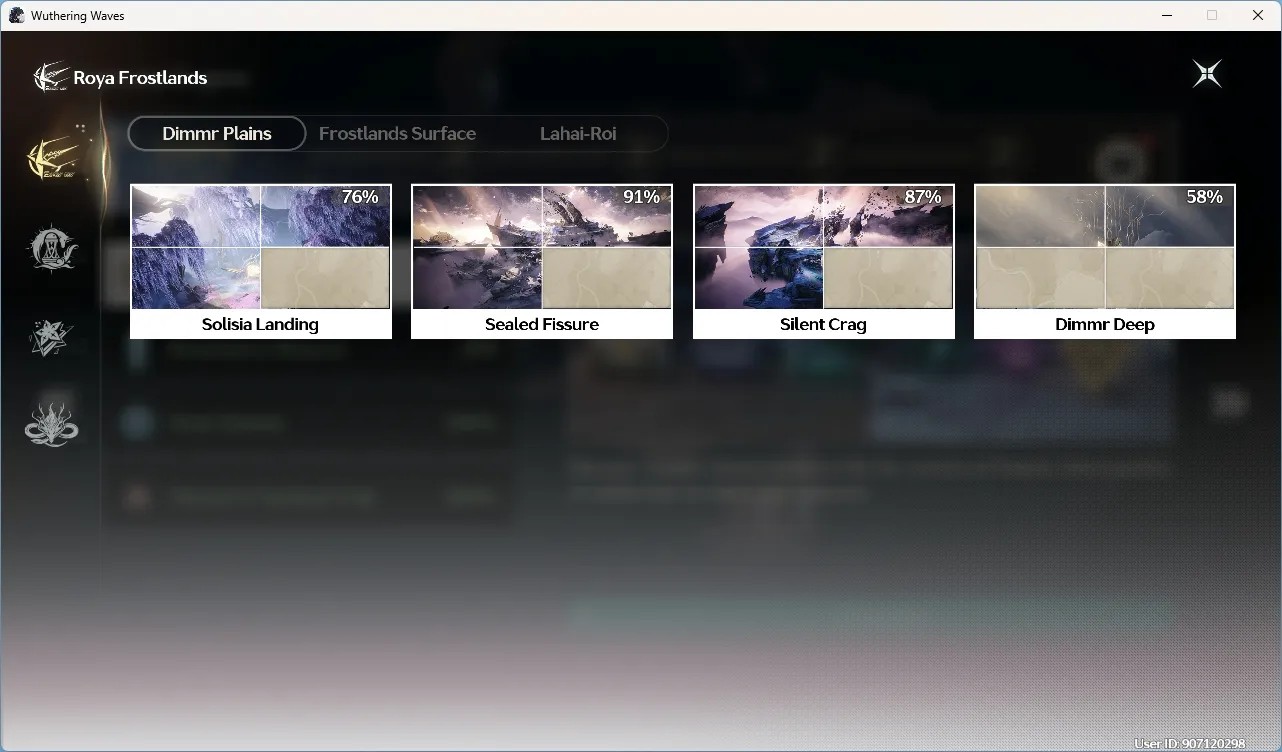Click the white emblem beside Roya Frostlands title
Image resolution: width=1282 pixels, height=752 pixels.
point(50,77)
